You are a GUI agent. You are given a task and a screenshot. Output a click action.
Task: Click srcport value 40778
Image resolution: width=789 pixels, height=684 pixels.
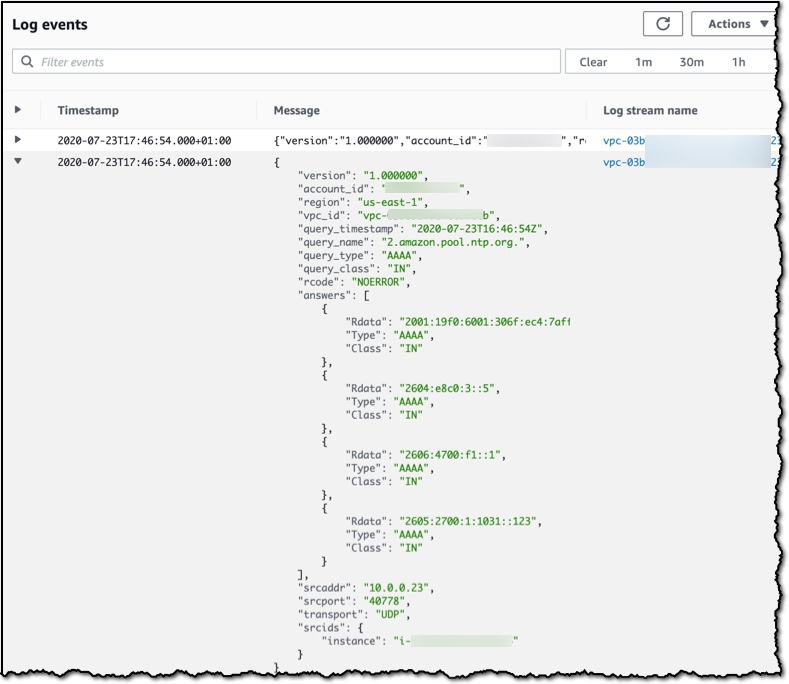pyautogui.click(x=386, y=601)
